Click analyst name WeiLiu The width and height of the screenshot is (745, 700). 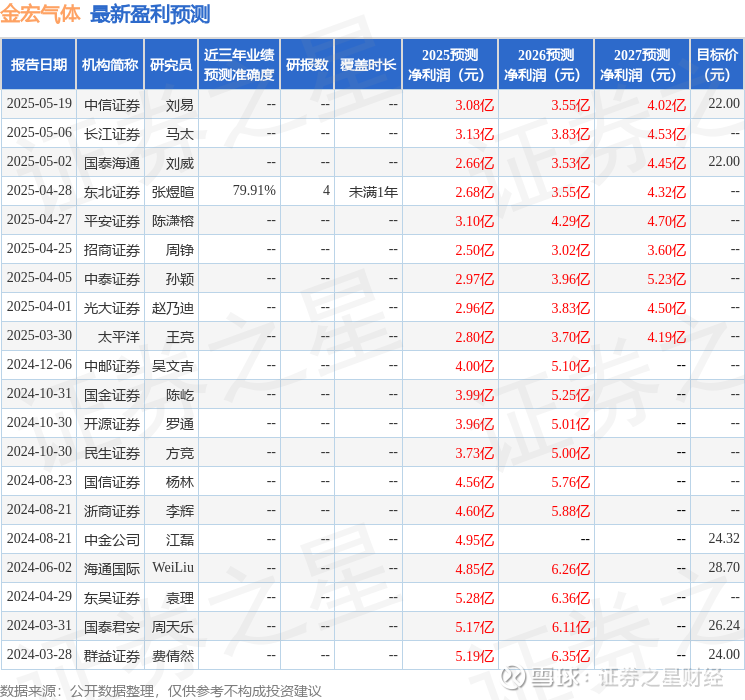[x=173, y=567]
